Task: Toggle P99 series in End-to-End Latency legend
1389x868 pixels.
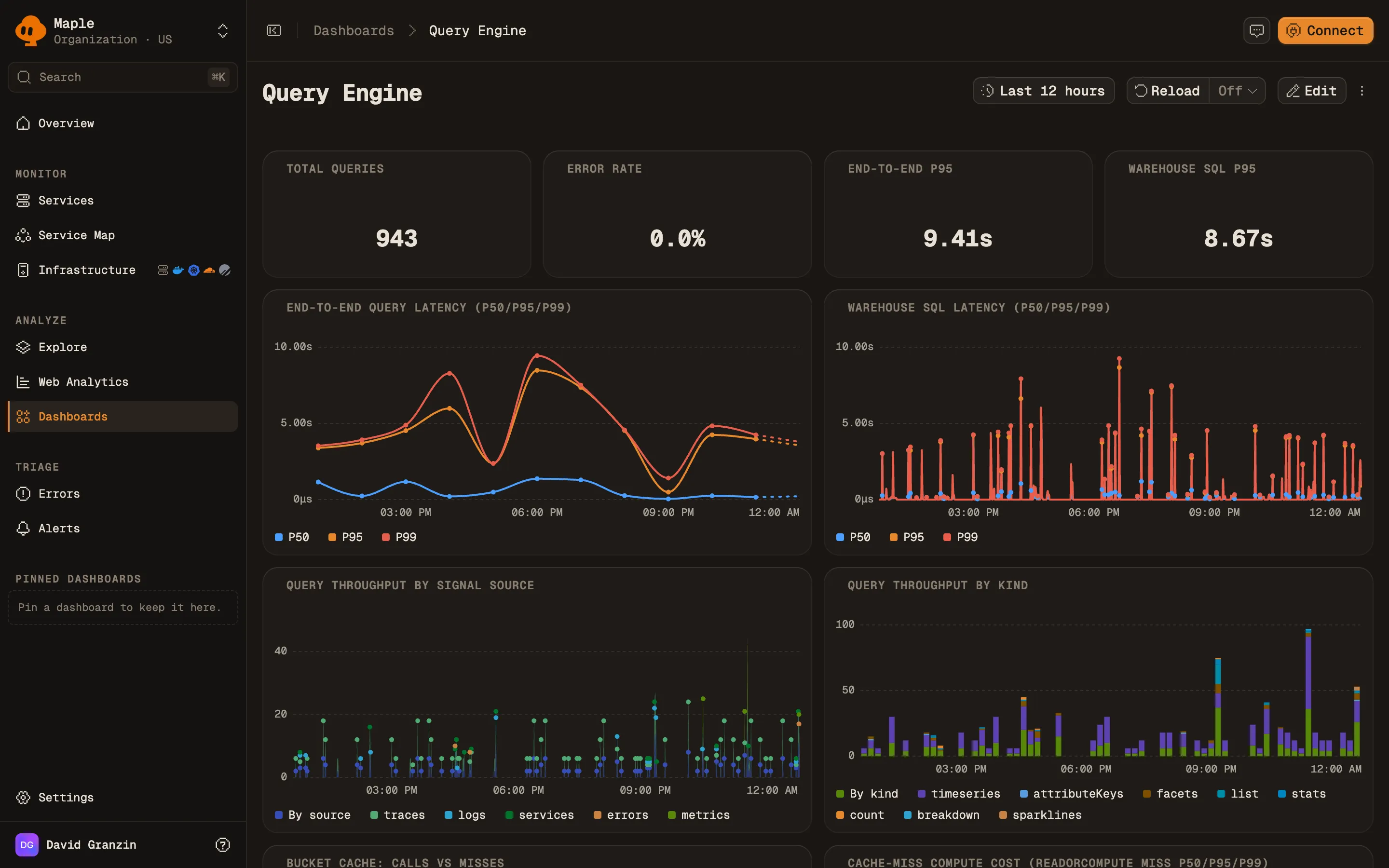Action: 399,537
